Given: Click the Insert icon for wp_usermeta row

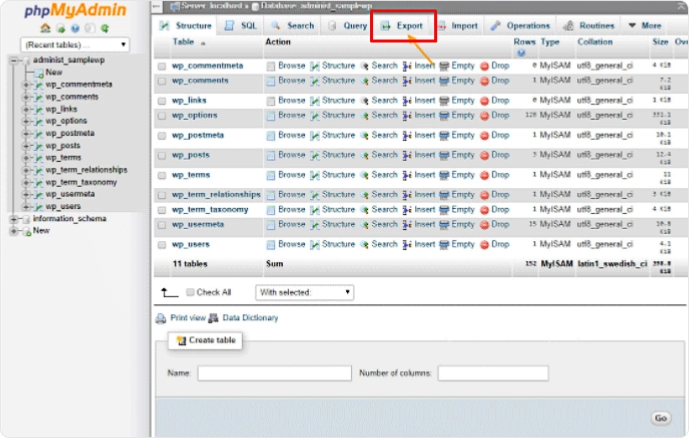Looking at the screenshot, I should click(x=407, y=224).
